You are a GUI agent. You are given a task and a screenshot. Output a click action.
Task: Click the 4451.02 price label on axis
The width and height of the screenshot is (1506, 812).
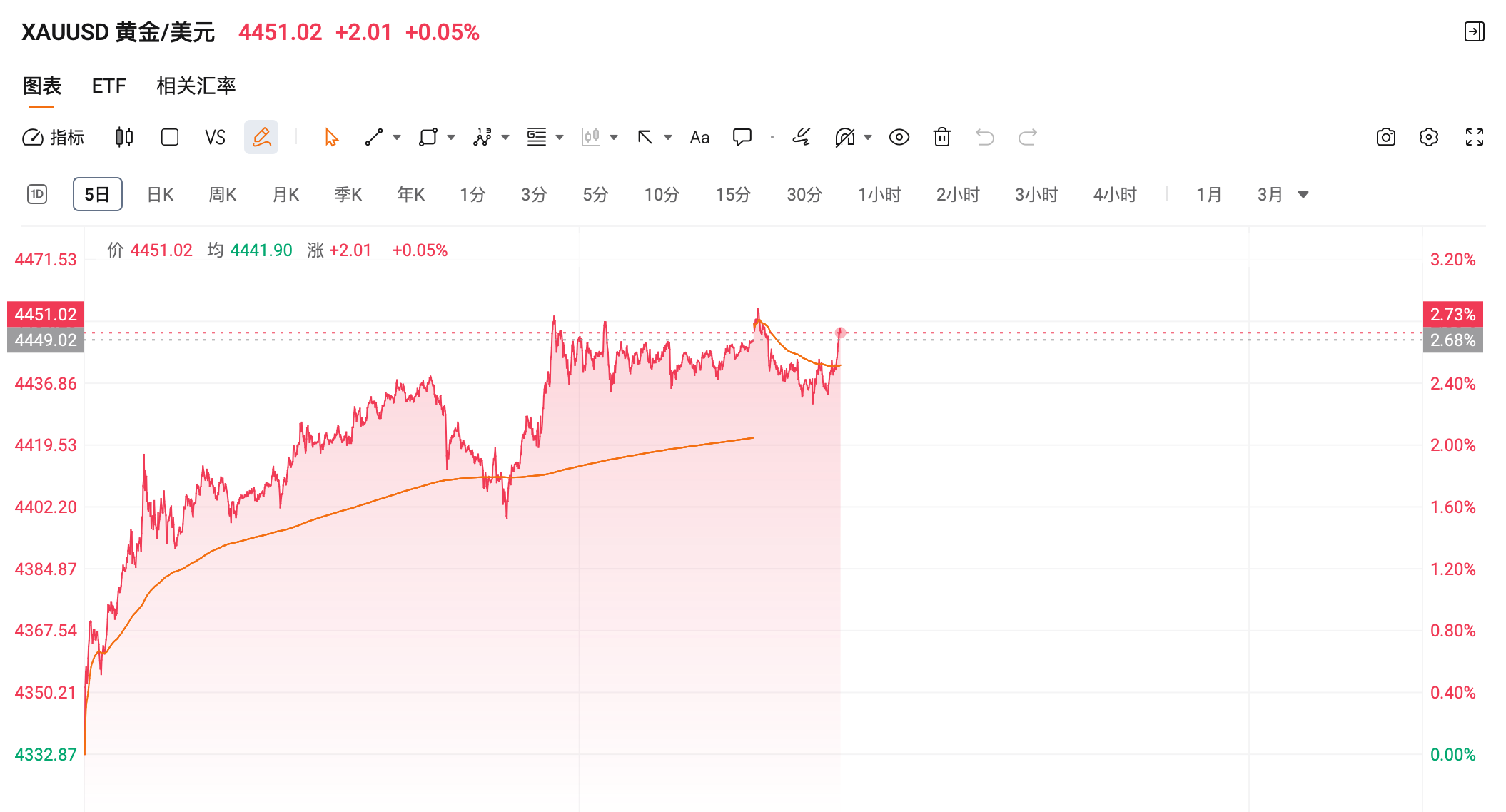coord(45,314)
